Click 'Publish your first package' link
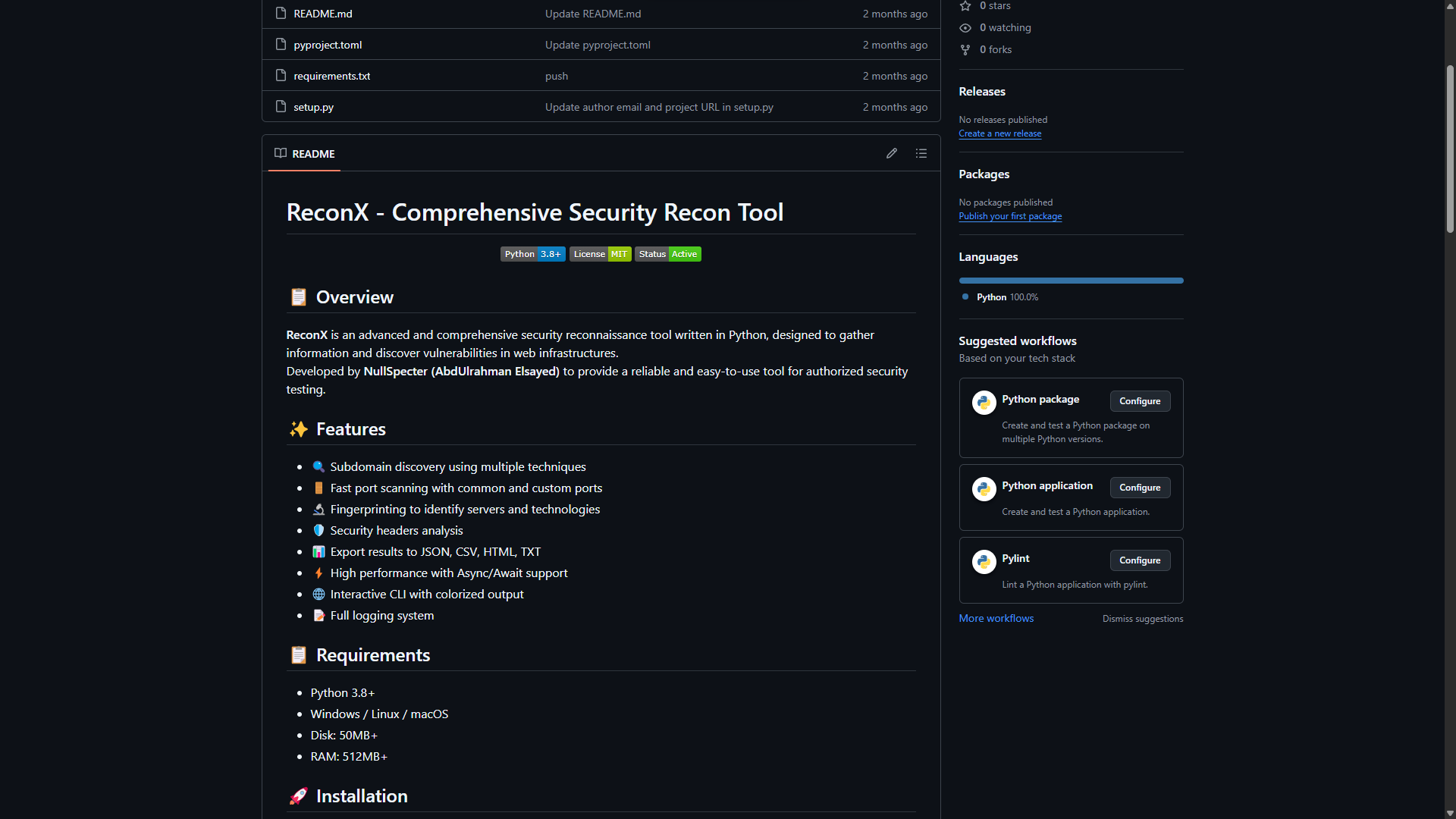 tap(1009, 216)
